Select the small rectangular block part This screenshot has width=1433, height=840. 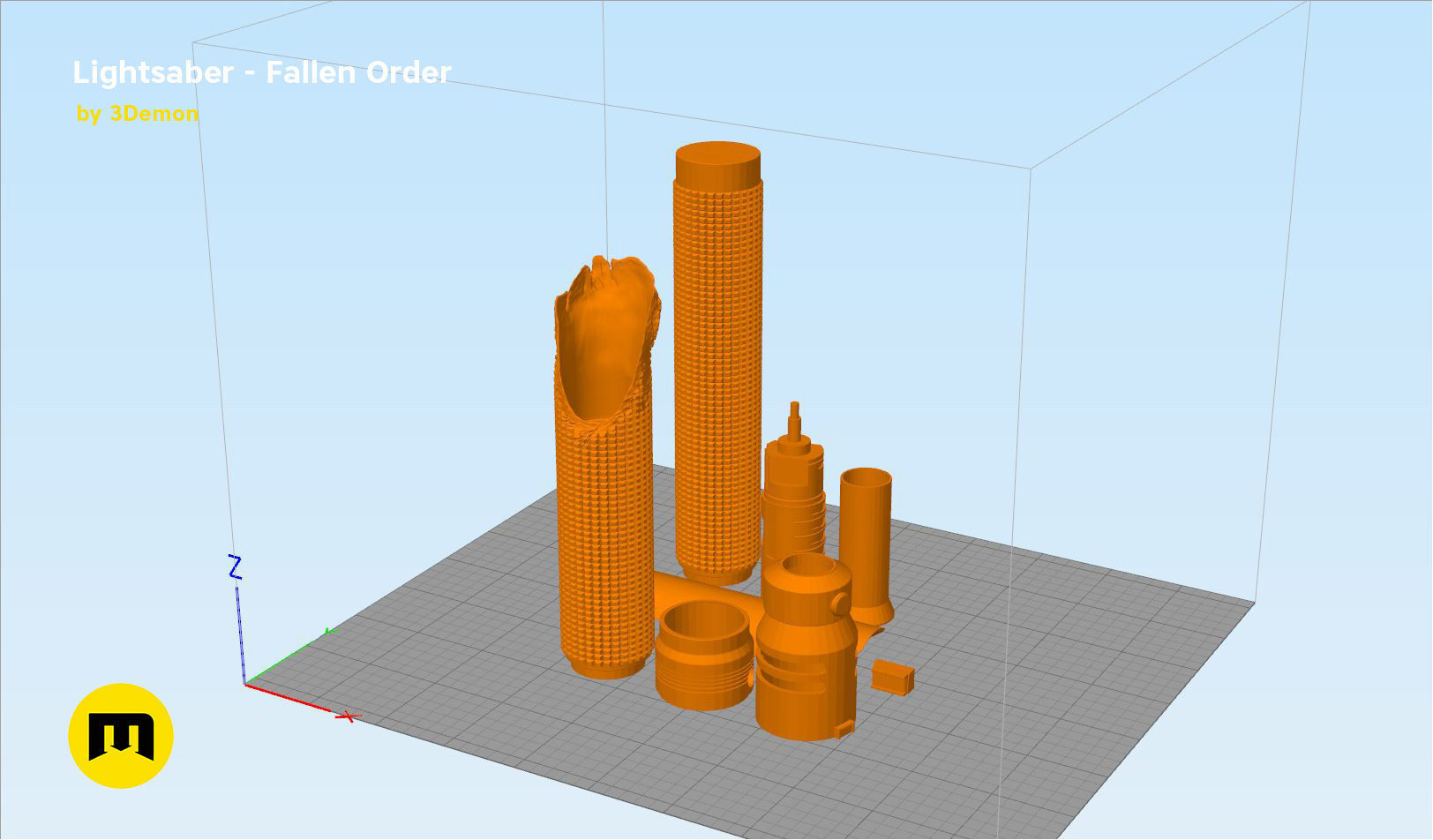coord(893,678)
